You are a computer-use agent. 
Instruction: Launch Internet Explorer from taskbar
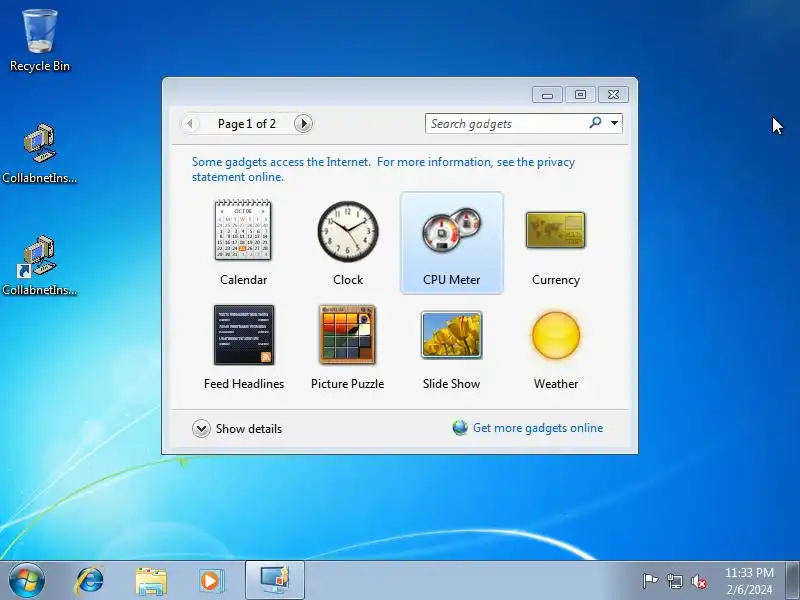[x=89, y=581]
